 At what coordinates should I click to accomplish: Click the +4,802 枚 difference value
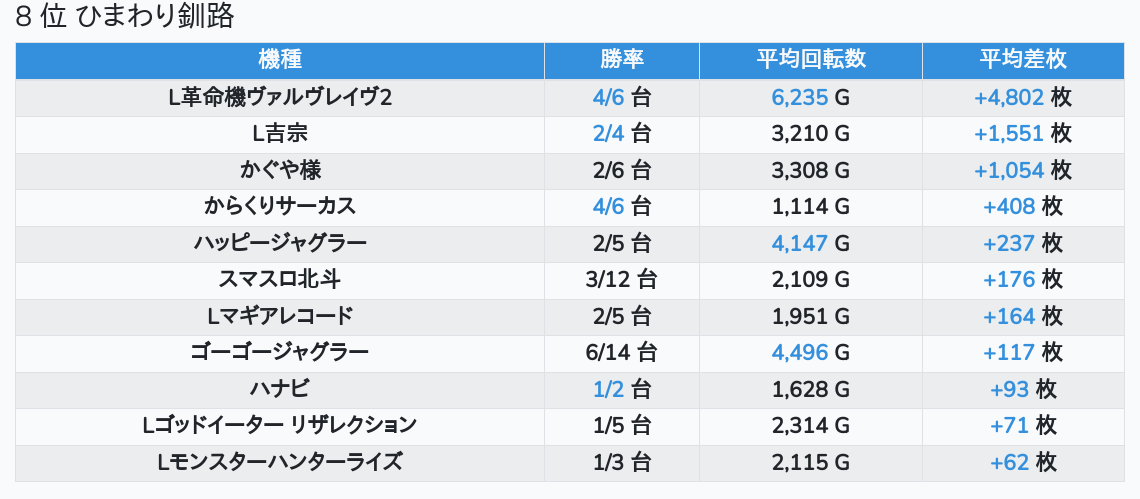click(x=1022, y=98)
